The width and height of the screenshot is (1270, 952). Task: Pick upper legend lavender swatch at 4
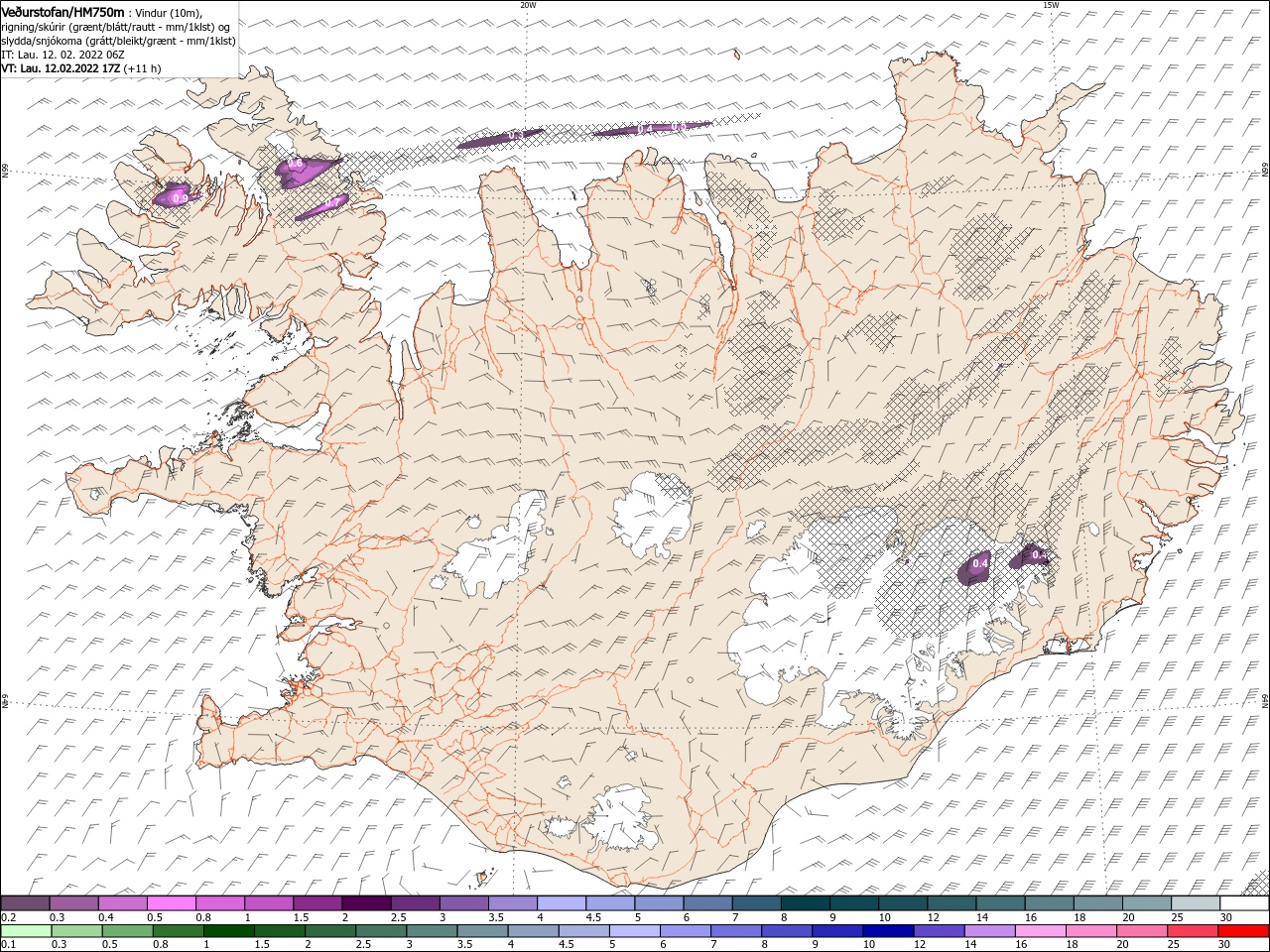point(562,903)
